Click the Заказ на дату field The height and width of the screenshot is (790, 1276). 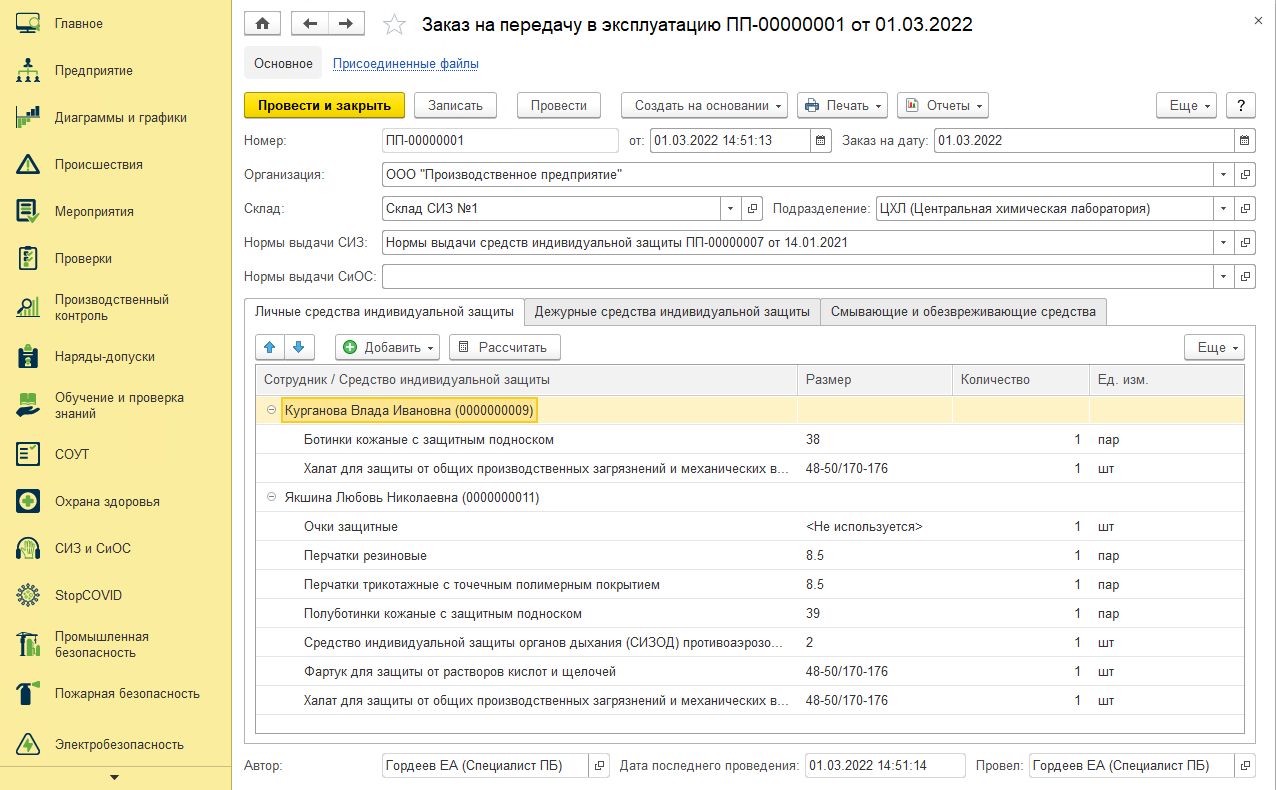[x=1084, y=140]
